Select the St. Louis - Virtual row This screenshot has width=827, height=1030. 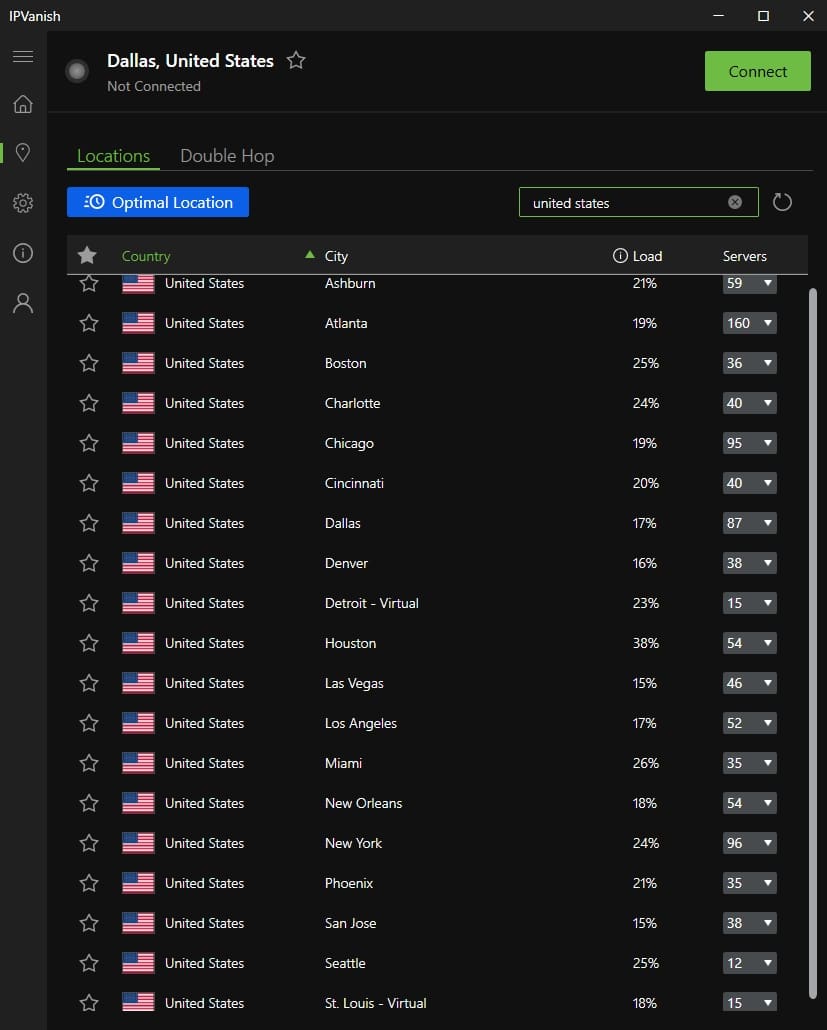[x=437, y=1003]
